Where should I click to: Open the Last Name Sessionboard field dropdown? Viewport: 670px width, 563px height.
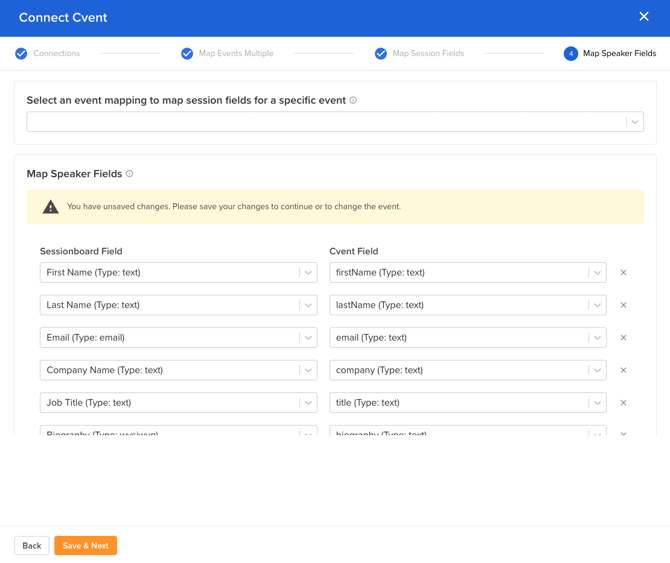[179, 305]
